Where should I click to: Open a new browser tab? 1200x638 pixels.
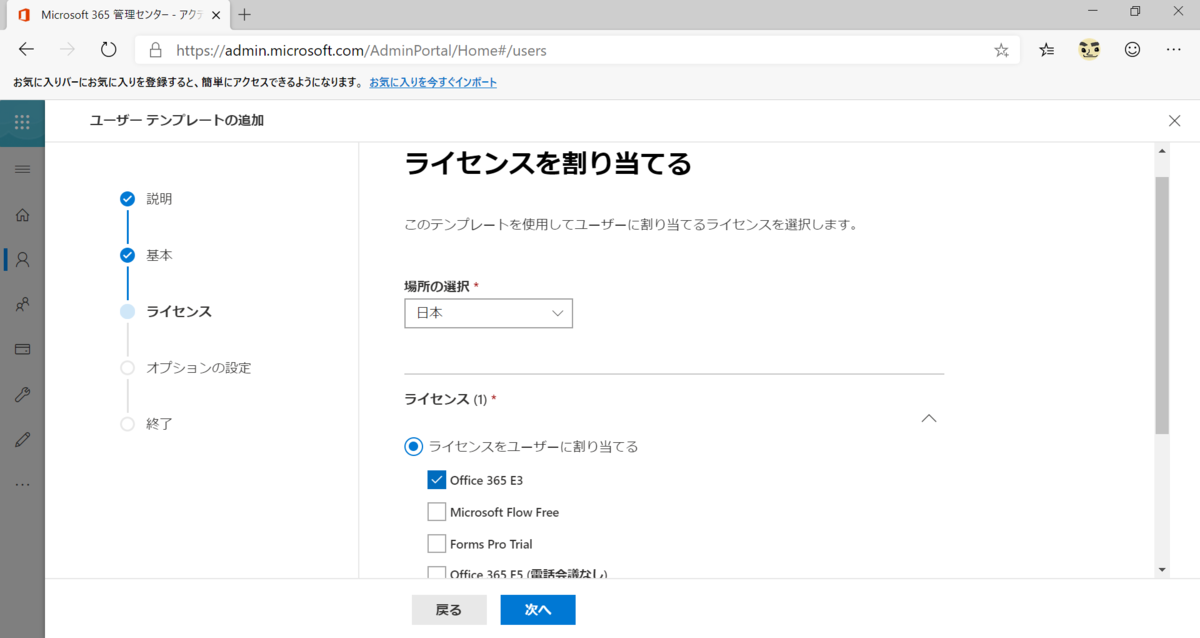pos(245,14)
